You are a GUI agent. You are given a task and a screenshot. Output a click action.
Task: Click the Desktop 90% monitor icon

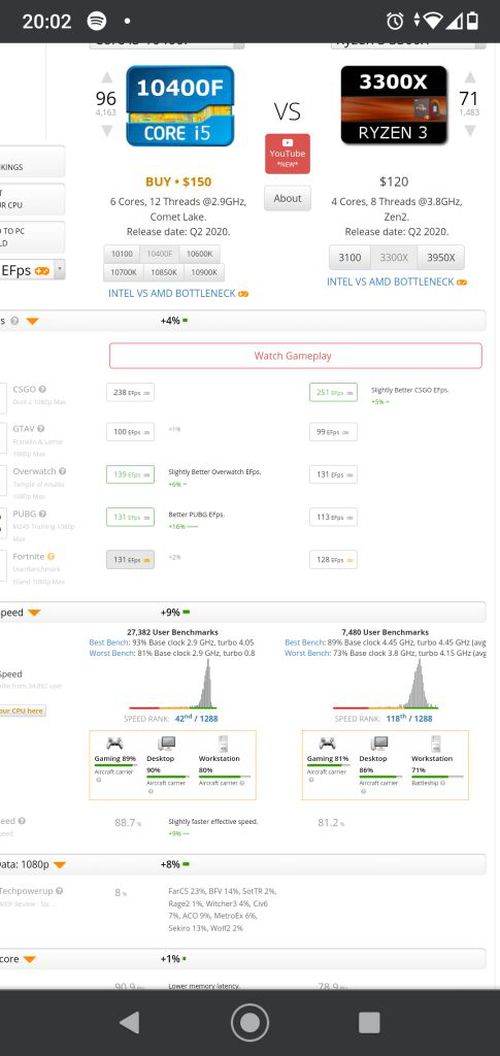point(166,744)
